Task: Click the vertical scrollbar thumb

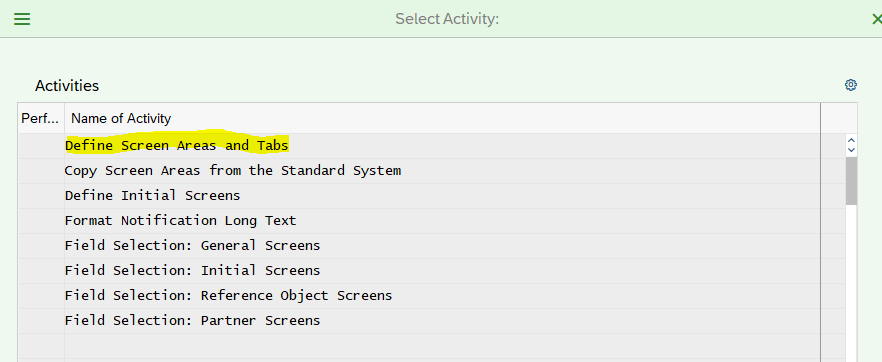Action: 851,181
